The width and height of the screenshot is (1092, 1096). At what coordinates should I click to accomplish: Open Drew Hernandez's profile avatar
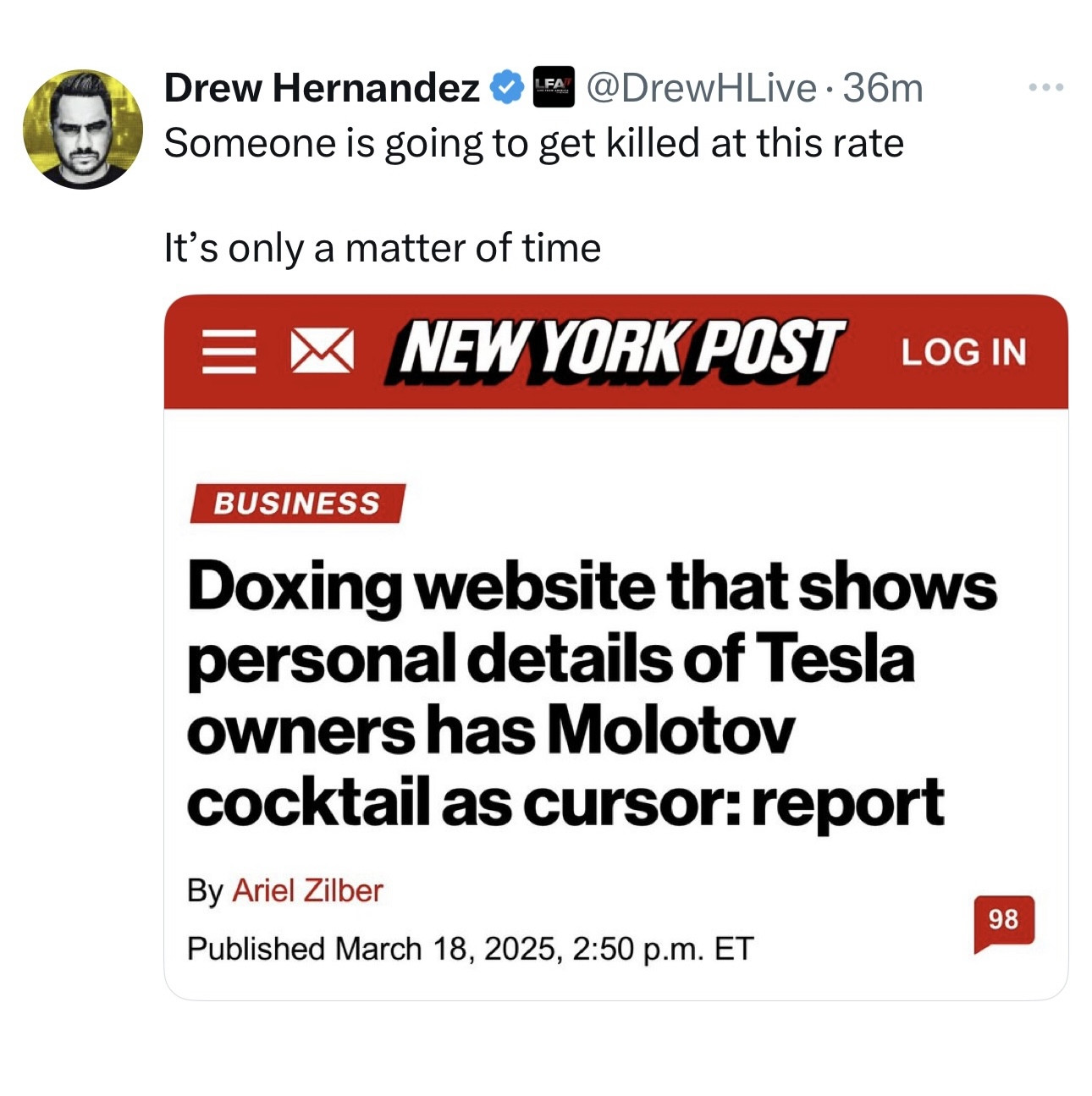tap(82, 129)
